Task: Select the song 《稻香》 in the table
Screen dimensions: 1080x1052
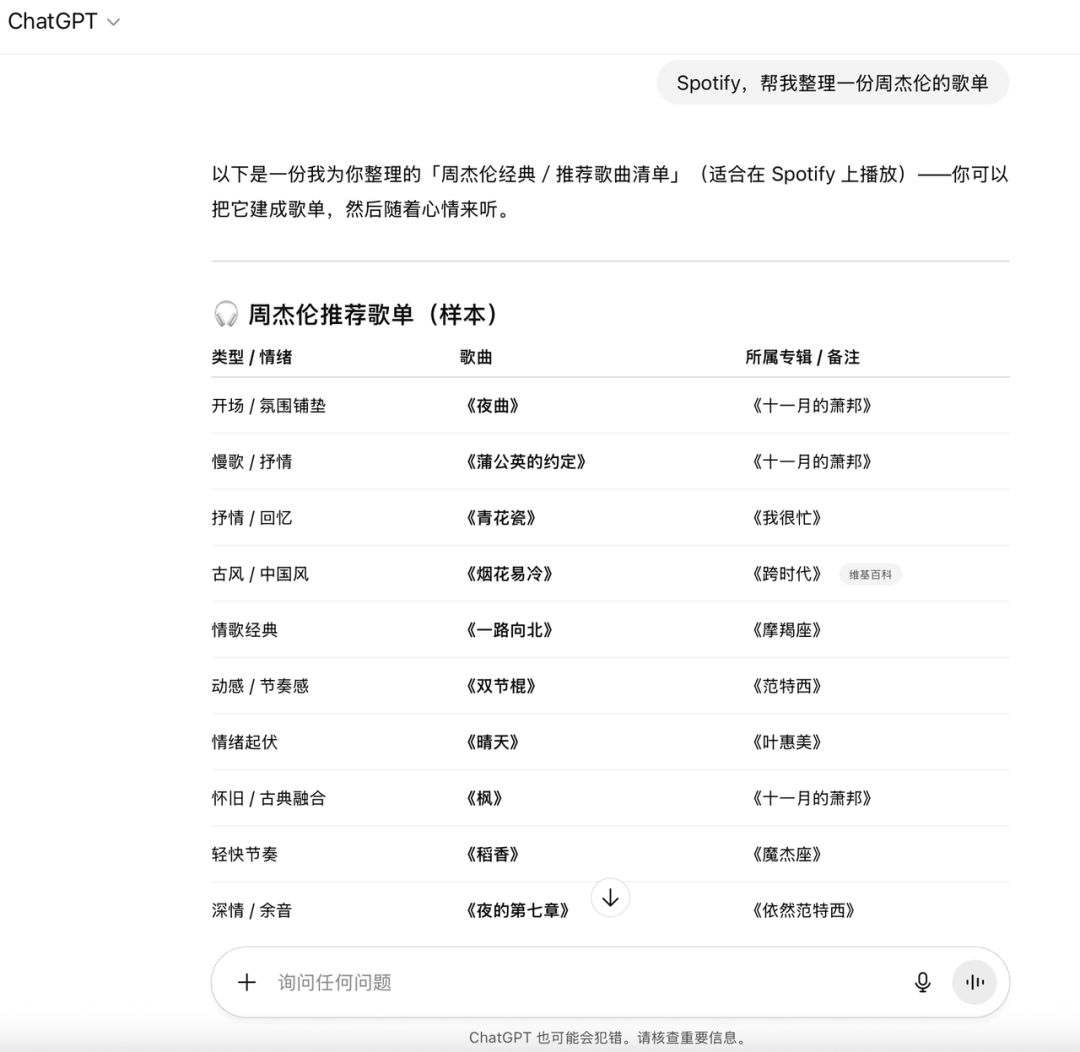Action: [x=493, y=854]
